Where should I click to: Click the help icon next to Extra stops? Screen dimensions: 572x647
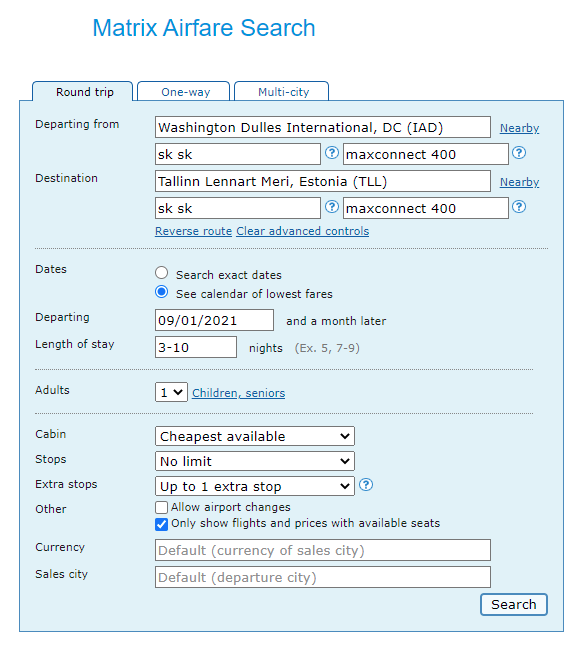366,484
